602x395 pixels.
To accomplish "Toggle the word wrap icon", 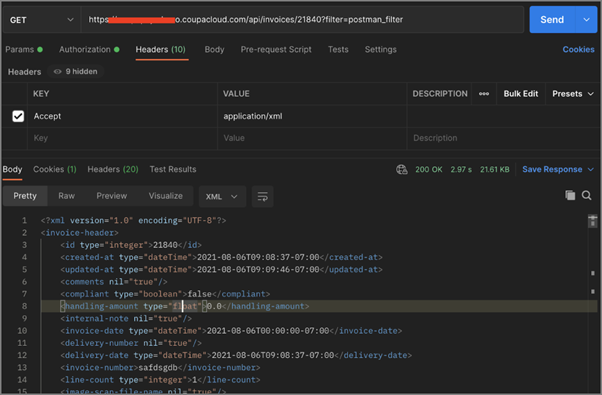I will click(x=263, y=197).
